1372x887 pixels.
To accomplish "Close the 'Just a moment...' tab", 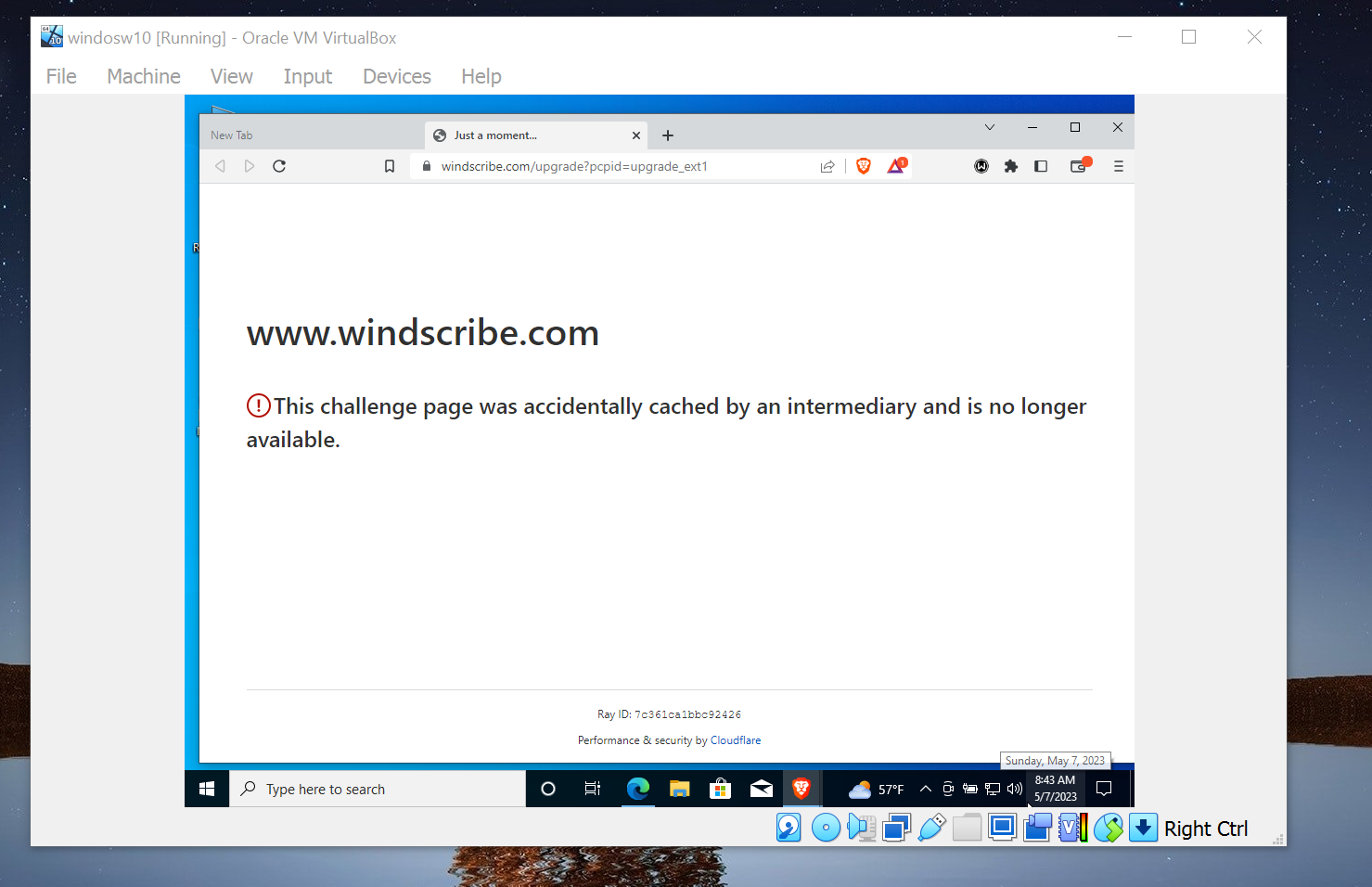I will point(636,135).
